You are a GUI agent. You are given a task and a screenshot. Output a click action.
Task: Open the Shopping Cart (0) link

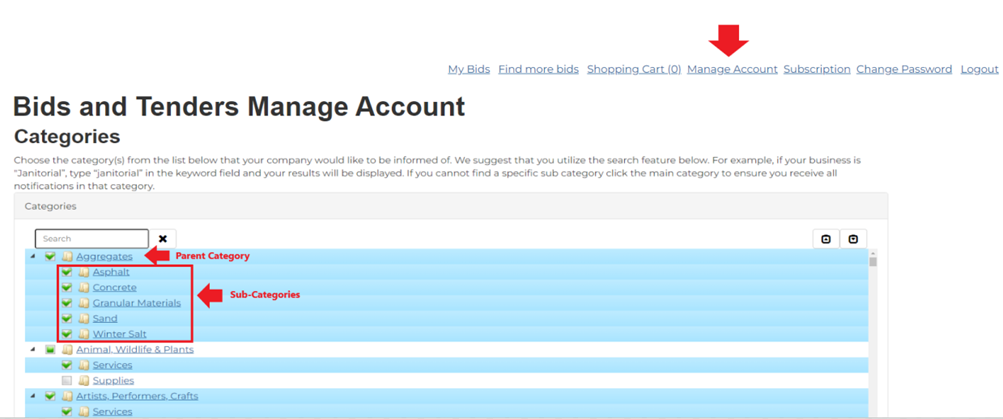point(633,70)
